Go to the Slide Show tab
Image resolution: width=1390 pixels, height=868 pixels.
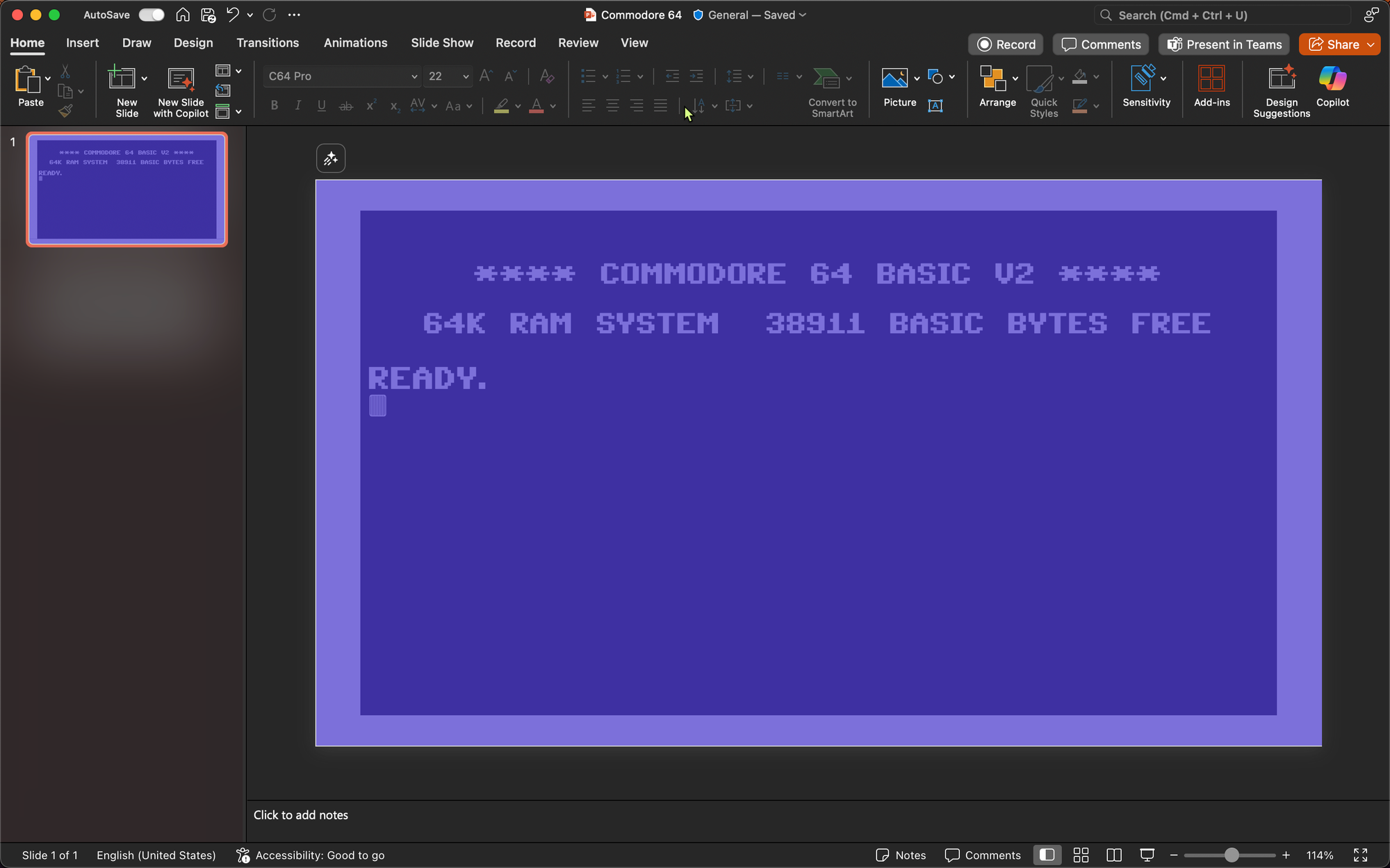(x=442, y=43)
